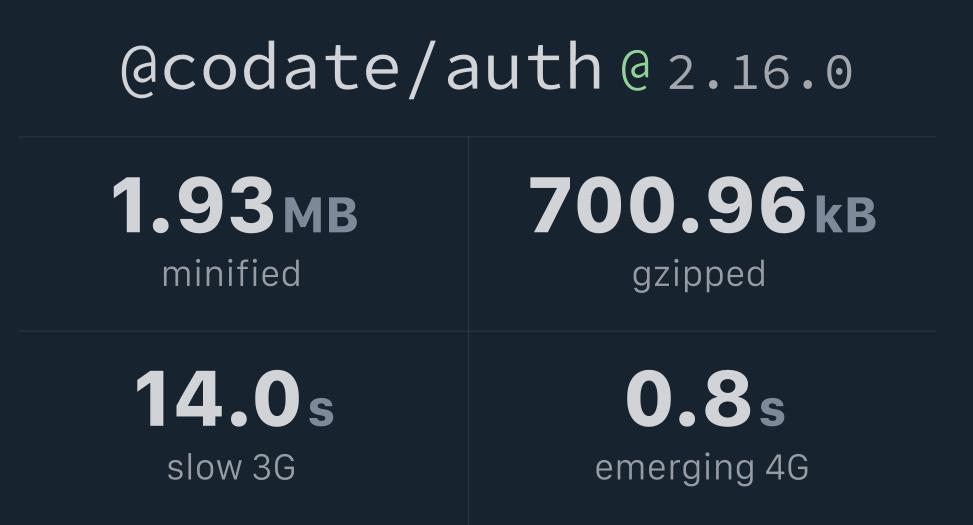Image resolution: width=973 pixels, height=525 pixels.
Task: Click the vertical divider between minified and gzipped
Action: (469, 234)
